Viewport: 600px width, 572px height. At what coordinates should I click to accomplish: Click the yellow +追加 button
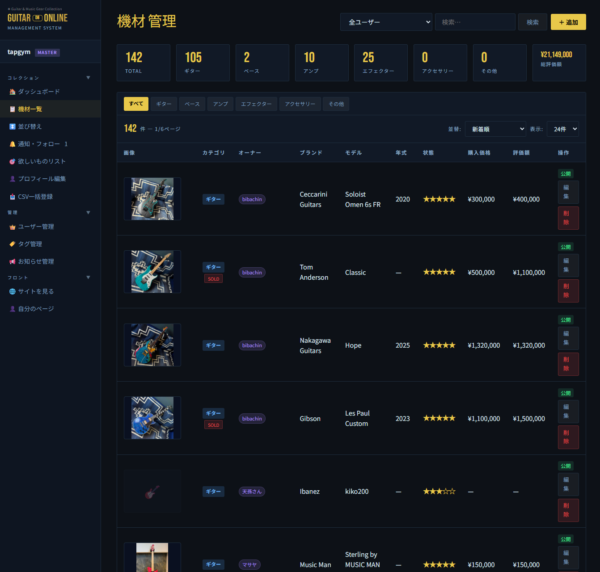pos(568,22)
